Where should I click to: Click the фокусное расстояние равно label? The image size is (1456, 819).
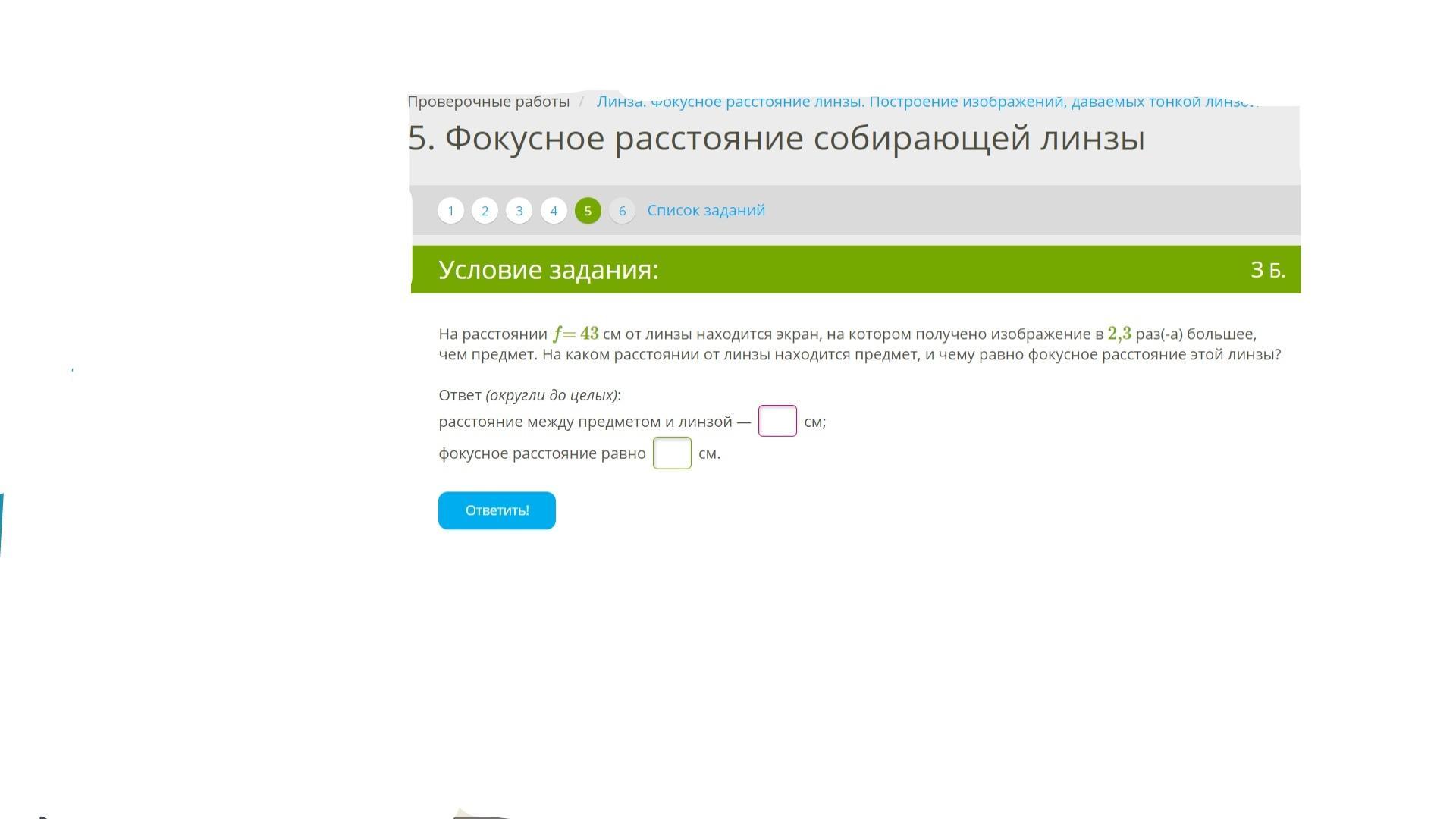541,453
